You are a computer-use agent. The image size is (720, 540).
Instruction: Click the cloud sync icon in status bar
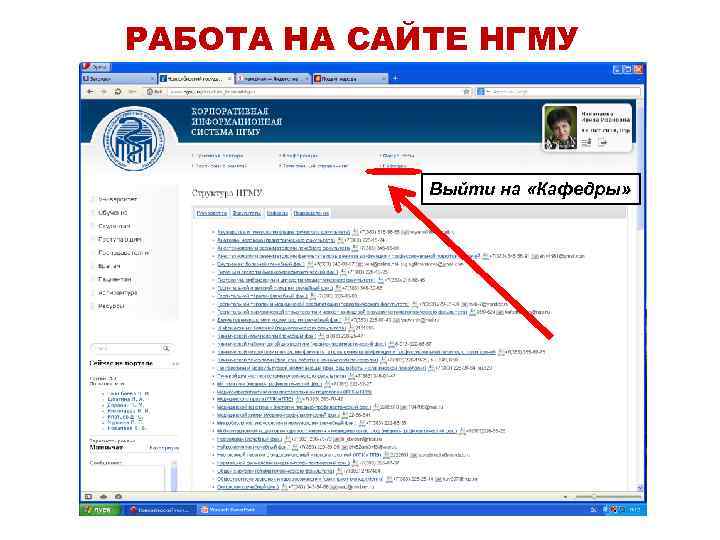pyautogui.click(x=104, y=496)
